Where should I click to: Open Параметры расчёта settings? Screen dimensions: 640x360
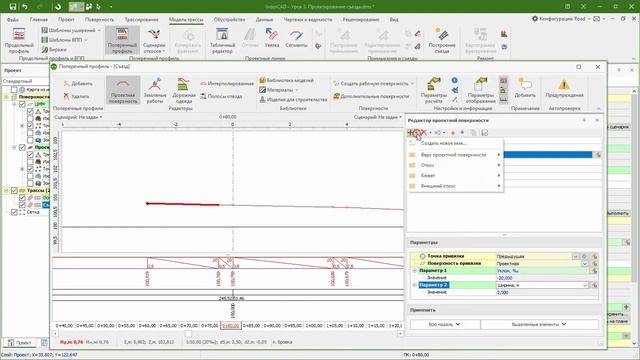433,90
